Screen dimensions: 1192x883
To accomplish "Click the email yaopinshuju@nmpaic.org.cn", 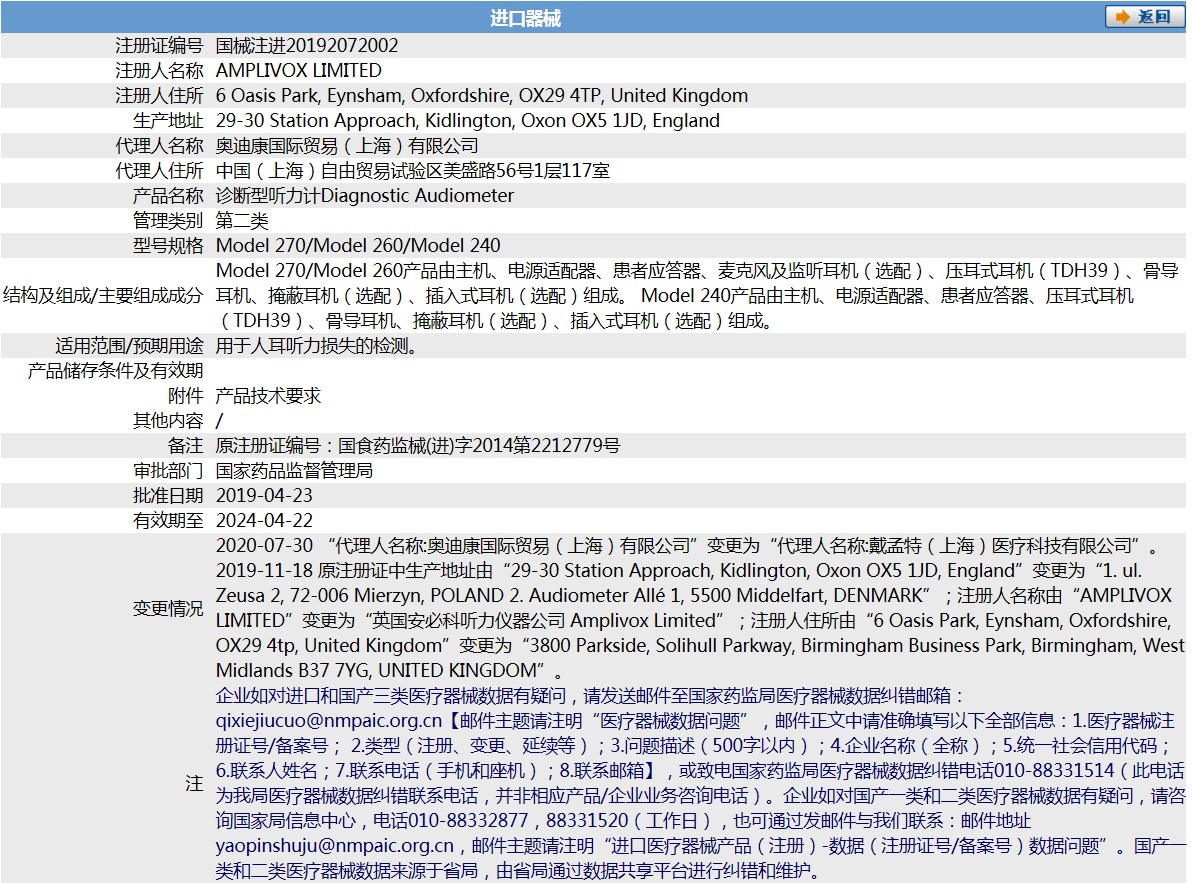I will point(334,847).
